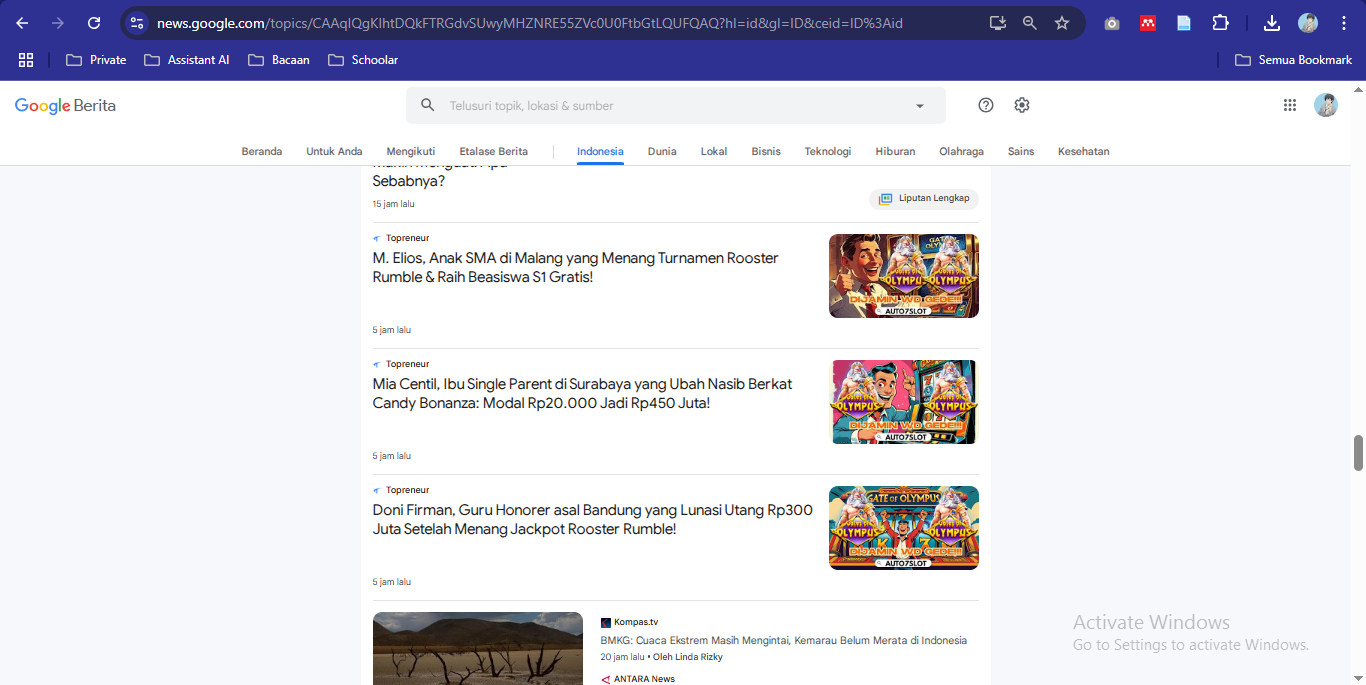The height and width of the screenshot is (685, 1366).
Task: Open Chrome three-dot menu
Action: [x=1344, y=23]
